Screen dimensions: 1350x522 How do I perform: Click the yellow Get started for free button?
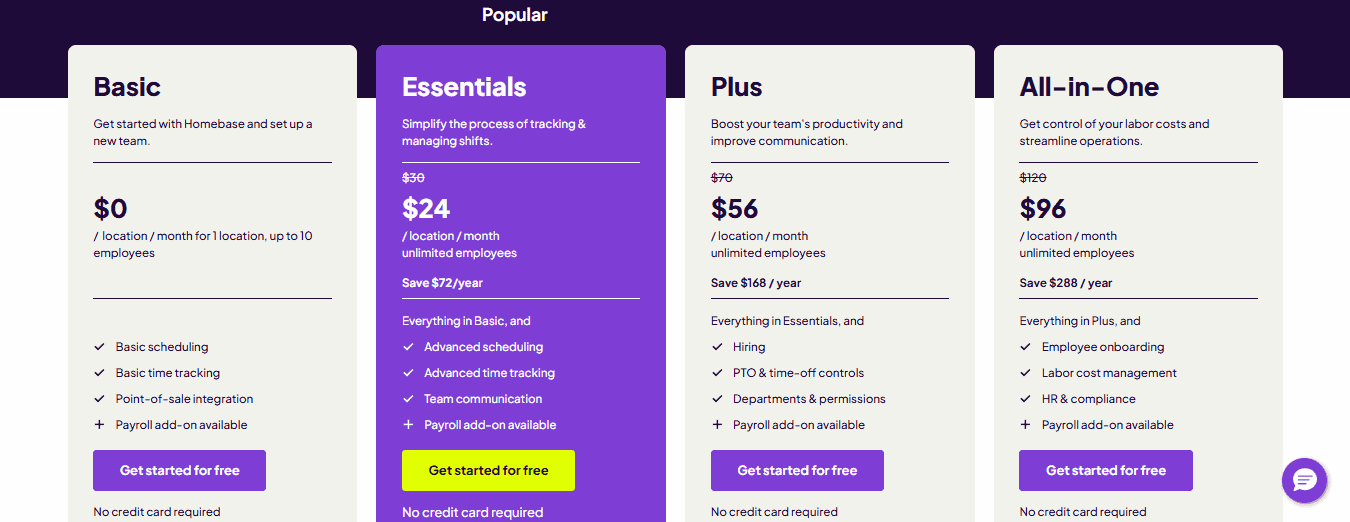point(488,470)
